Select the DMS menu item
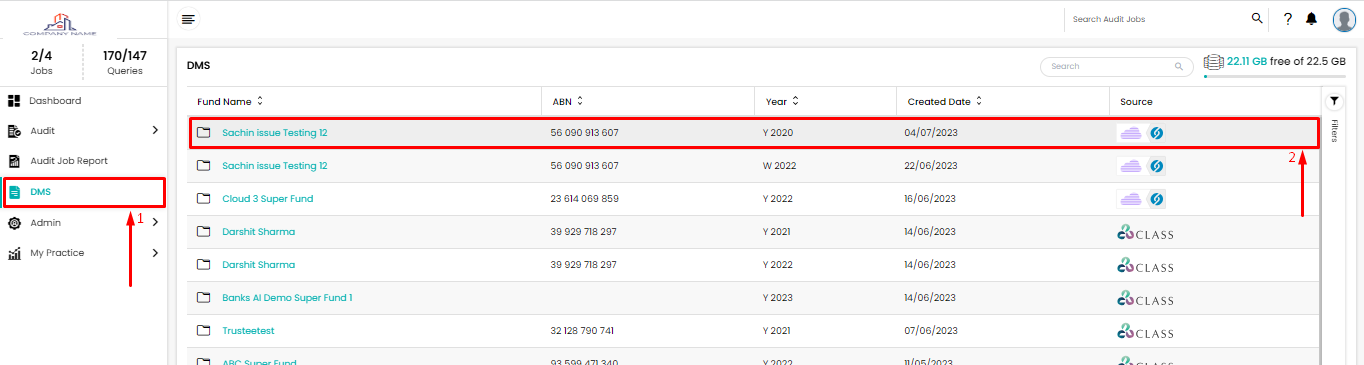1364x365 pixels. tap(84, 191)
